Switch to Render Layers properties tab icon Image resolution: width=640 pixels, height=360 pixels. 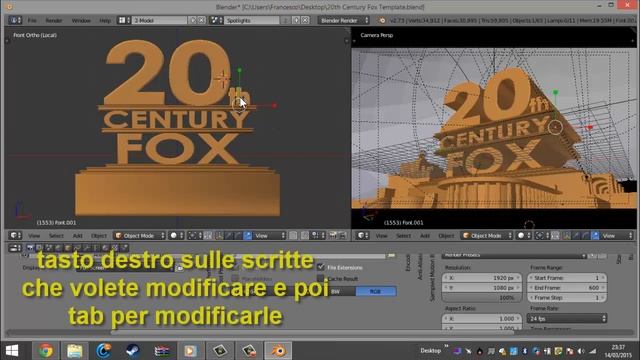(x=39, y=248)
